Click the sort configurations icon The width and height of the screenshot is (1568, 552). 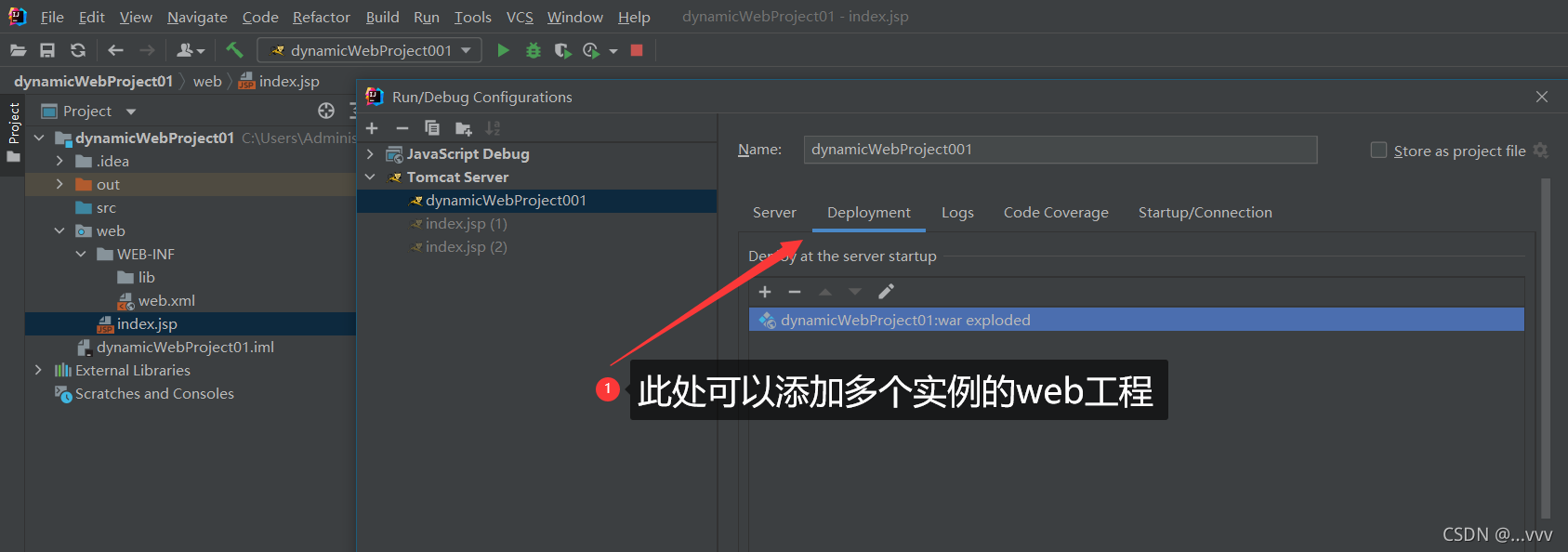coord(493,128)
